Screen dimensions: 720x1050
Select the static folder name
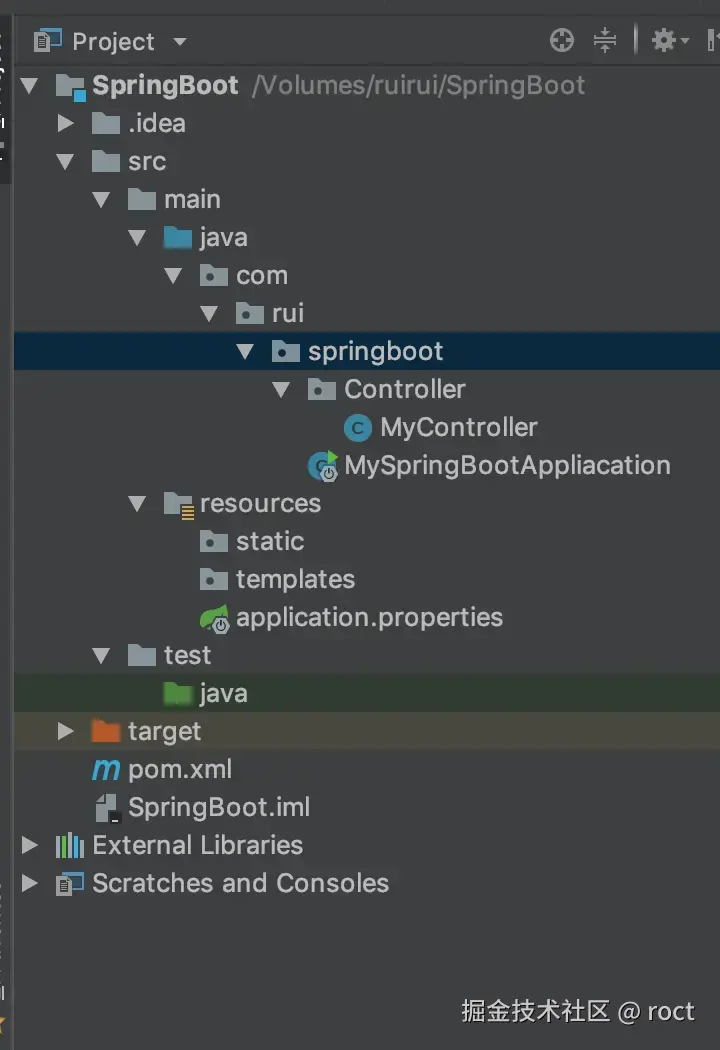270,541
